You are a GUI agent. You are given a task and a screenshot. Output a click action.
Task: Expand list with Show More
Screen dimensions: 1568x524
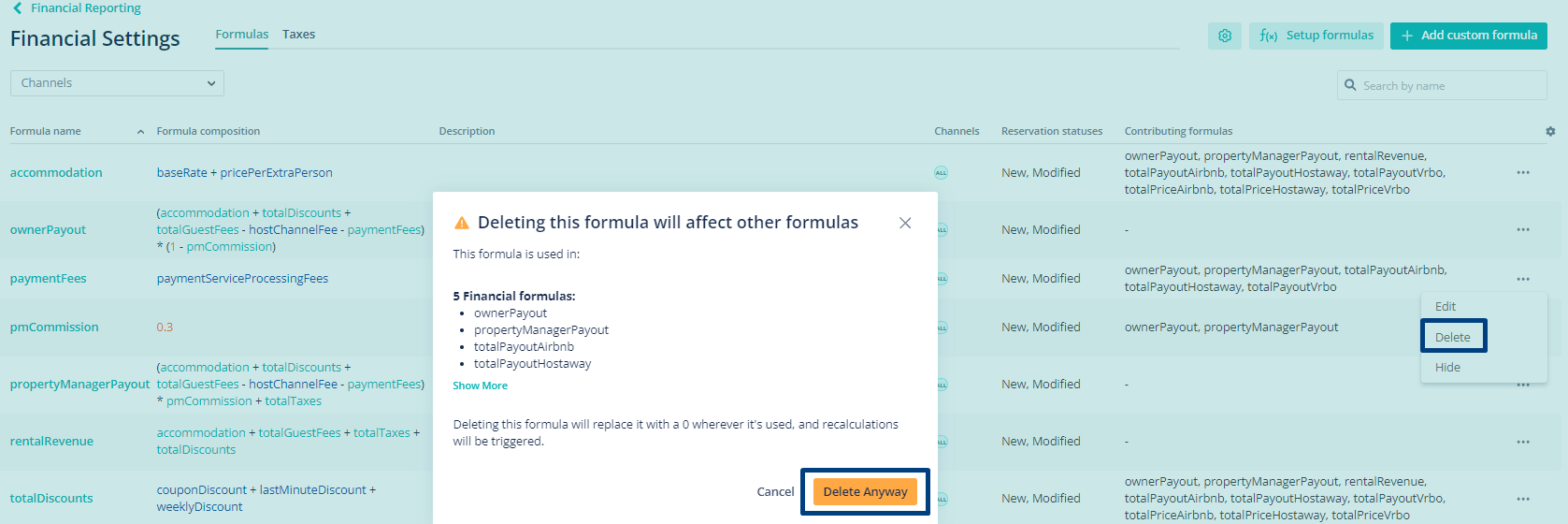coord(480,386)
